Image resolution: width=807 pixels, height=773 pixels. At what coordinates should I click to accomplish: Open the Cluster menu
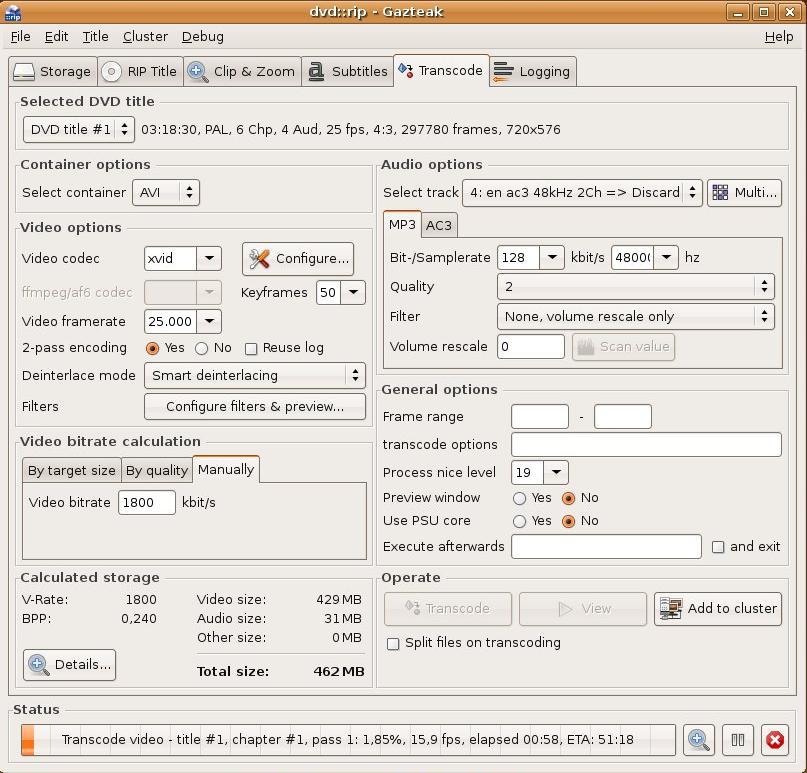coord(145,37)
